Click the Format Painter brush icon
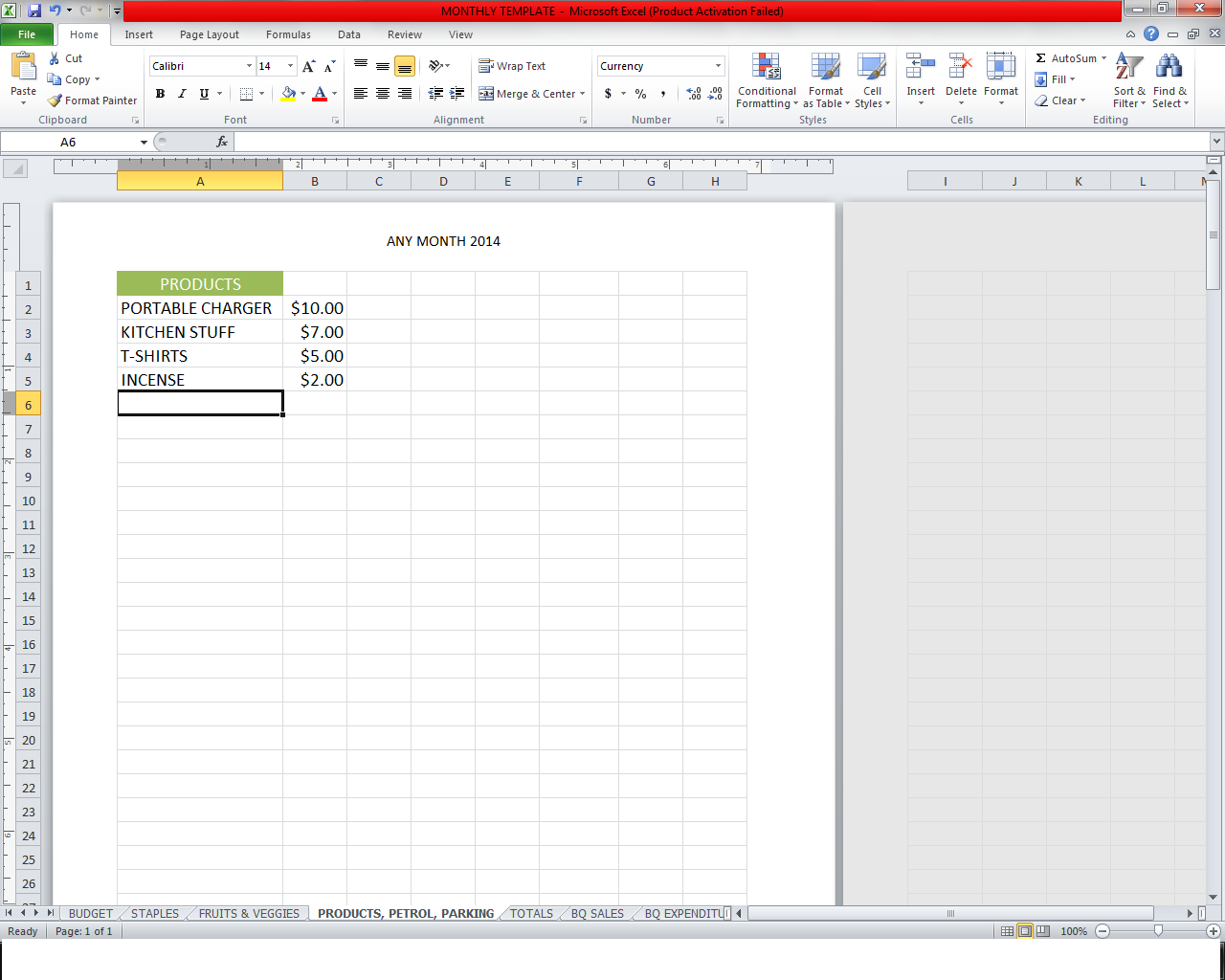 click(56, 100)
